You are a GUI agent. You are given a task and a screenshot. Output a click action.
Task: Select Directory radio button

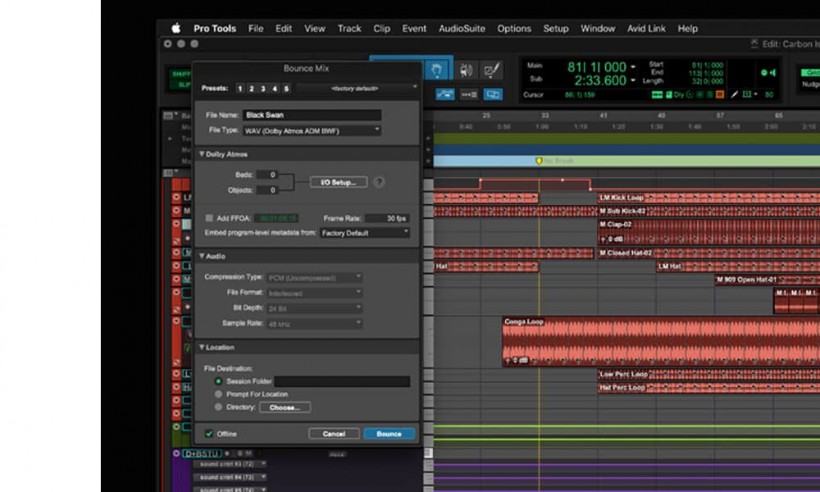tap(219, 406)
